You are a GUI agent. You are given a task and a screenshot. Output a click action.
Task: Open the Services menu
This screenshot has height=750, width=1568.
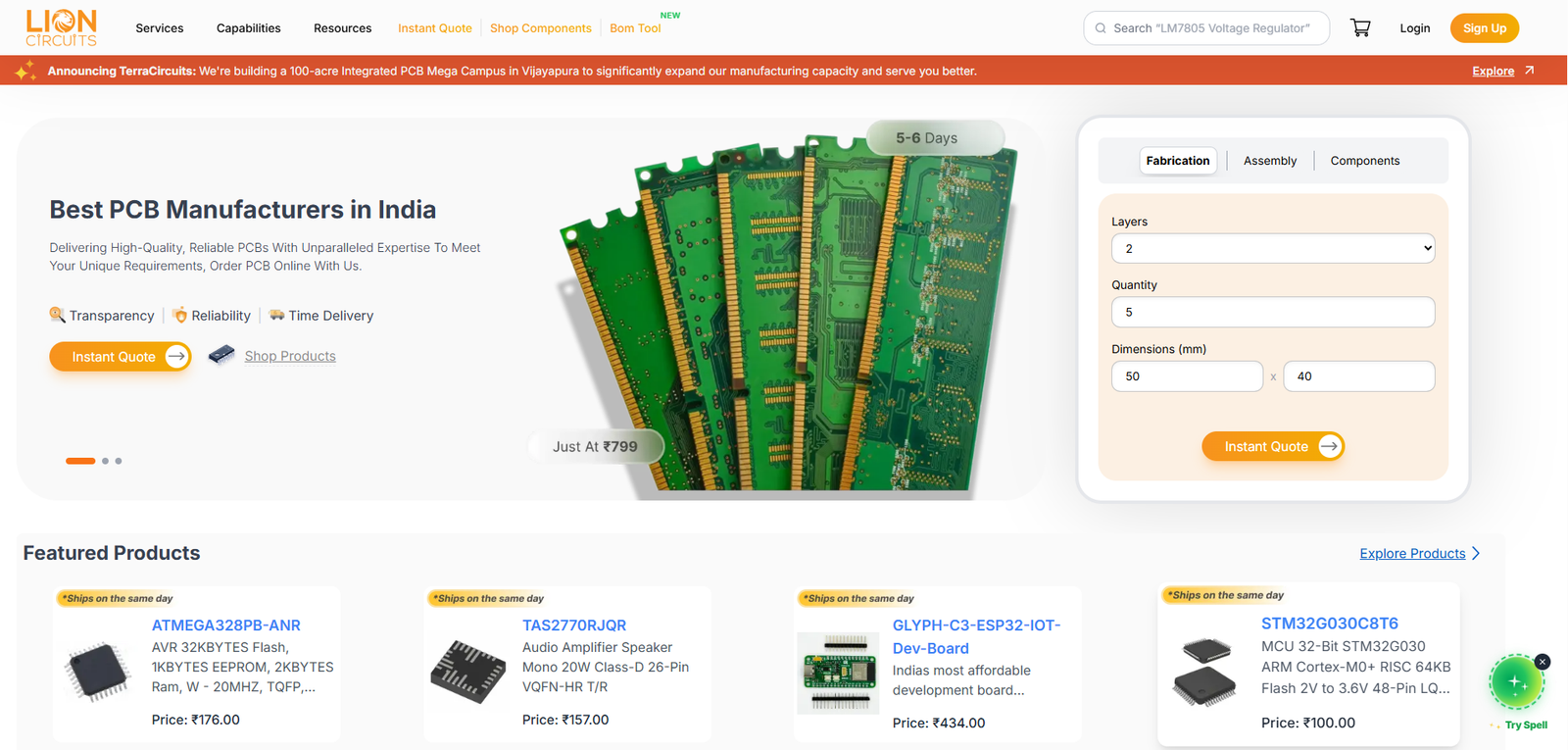tap(160, 28)
